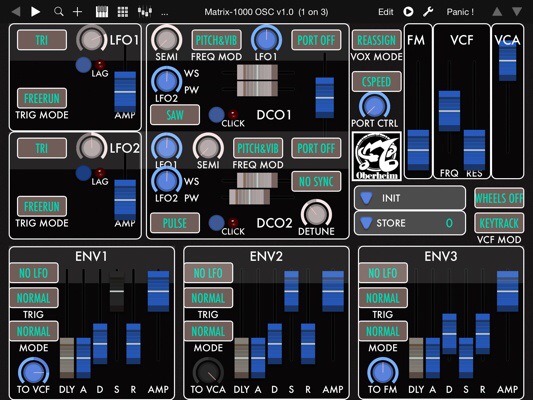
Task: Click the LFO2 rate knob
Action: click(x=92, y=148)
